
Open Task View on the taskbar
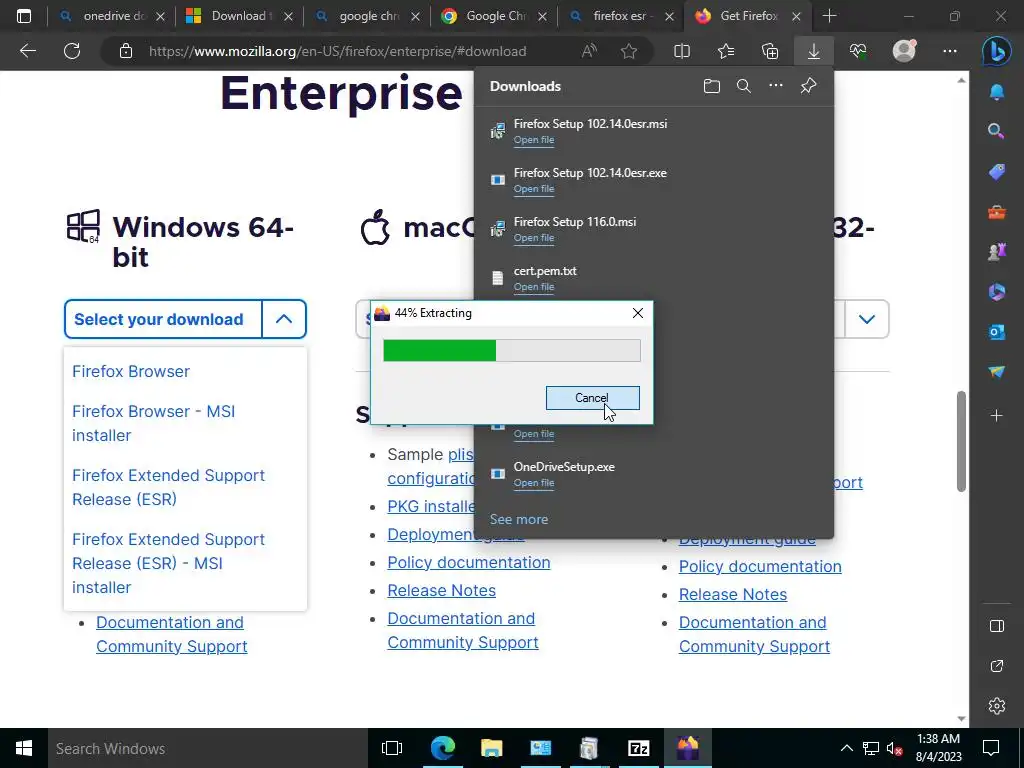(392, 748)
